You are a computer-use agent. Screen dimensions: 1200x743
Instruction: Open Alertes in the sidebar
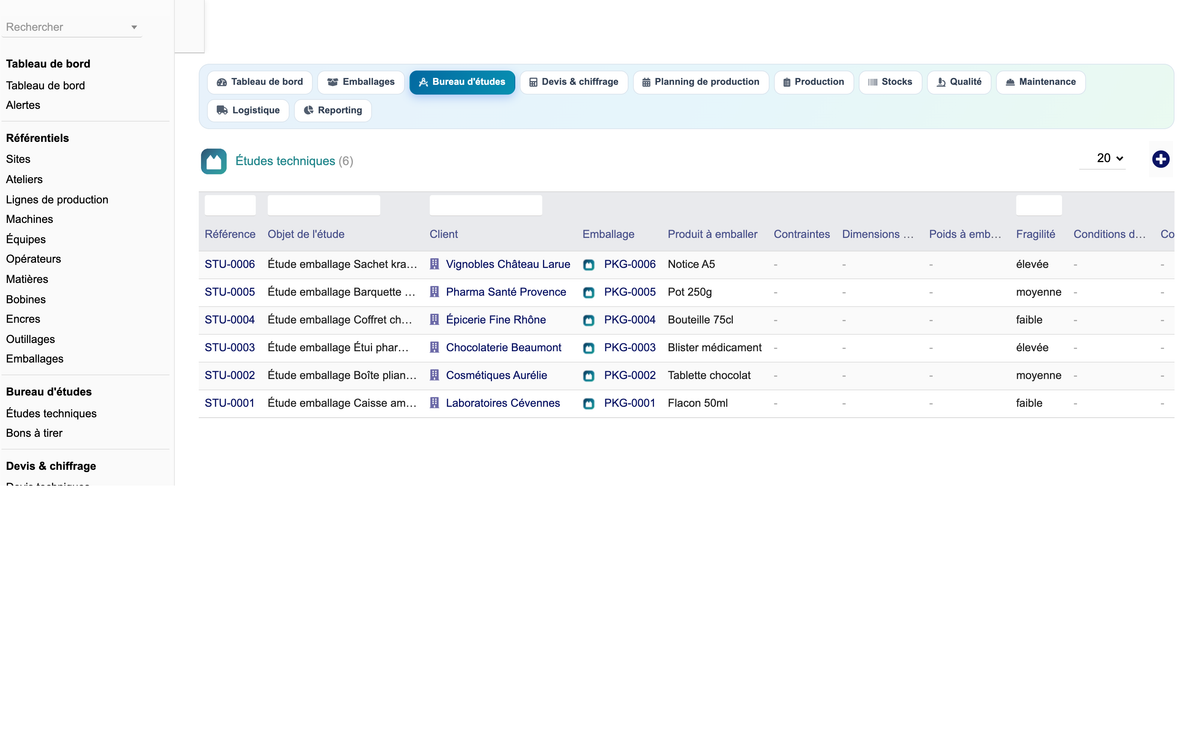pos(23,105)
